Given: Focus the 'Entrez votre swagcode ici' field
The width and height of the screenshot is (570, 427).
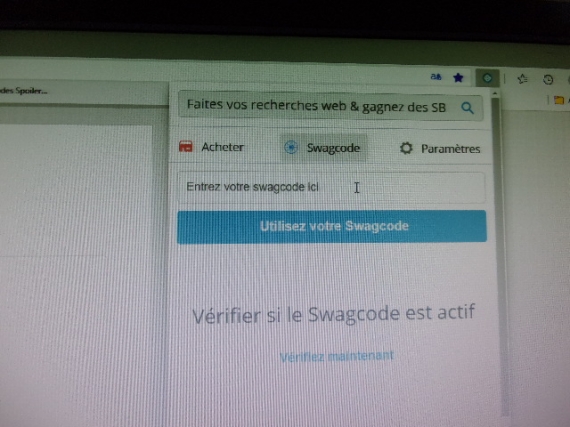Looking at the screenshot, I should click(x=331, y=188).
